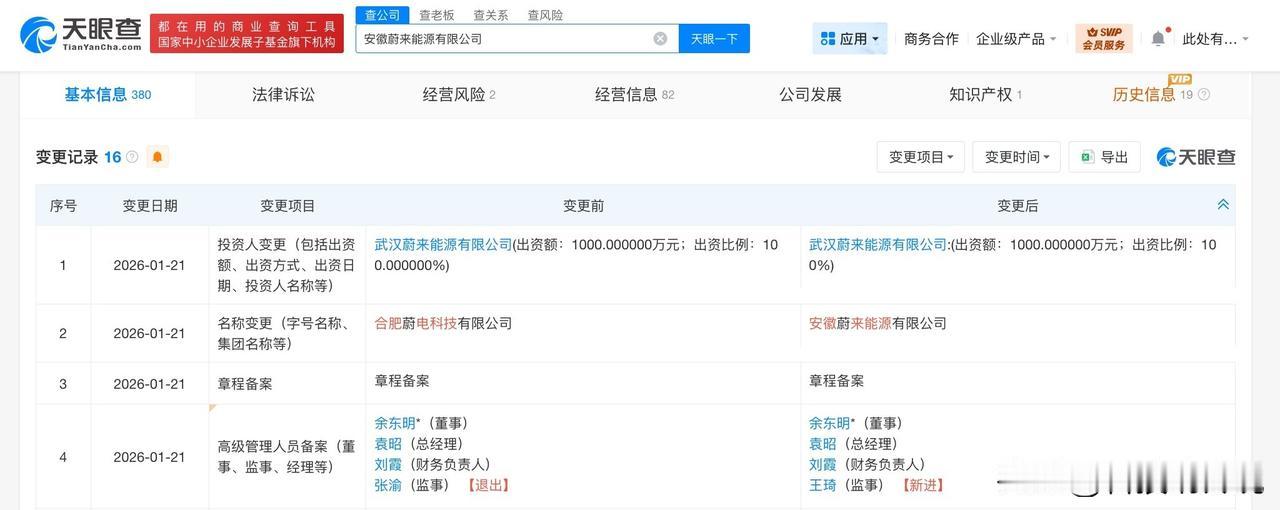Click 合肥蔚电科技有限公司 former name text
The height and width of the screenshot is (510, 1280).
tap(443, 323)
